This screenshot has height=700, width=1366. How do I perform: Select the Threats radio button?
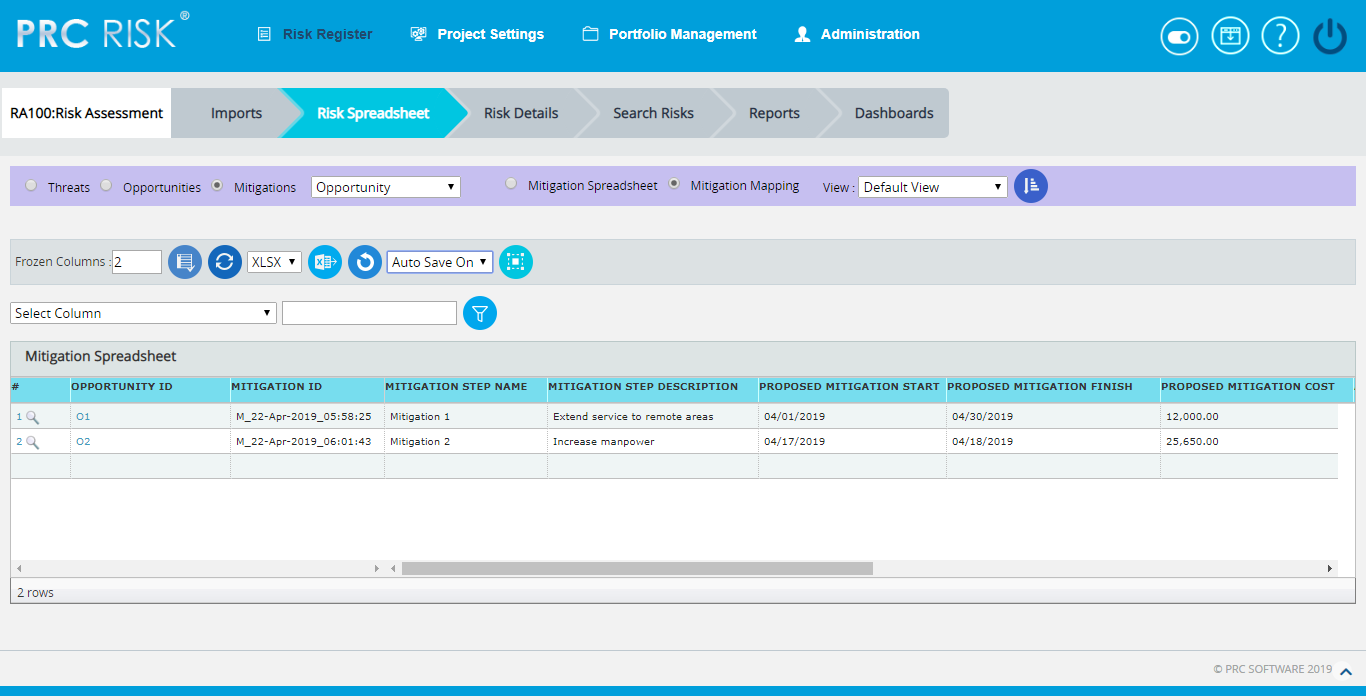tap(32, 186)
